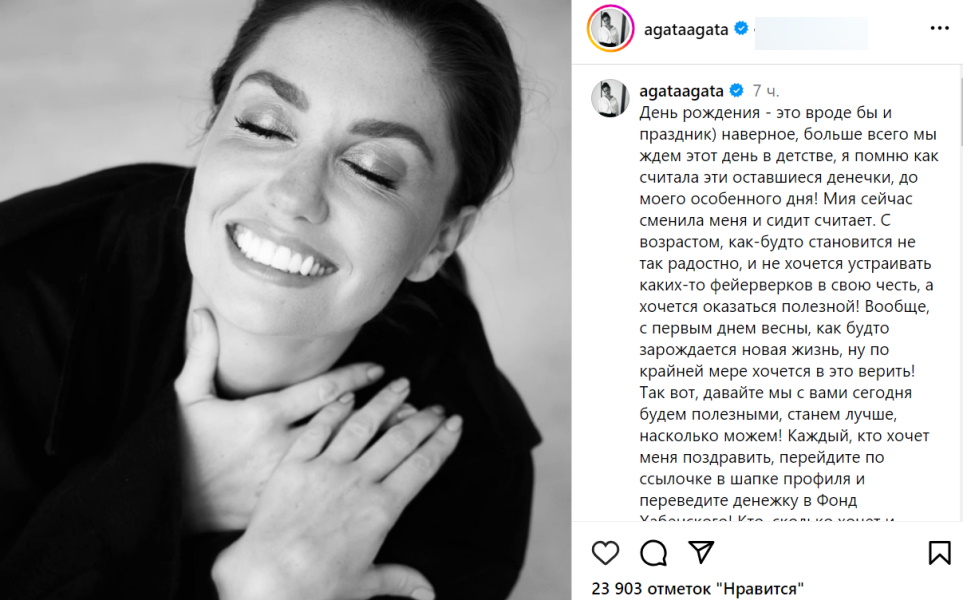Screen dimensions: 963x600
Task: Open comments via the speech bubble icon
Action: tap(653, 553)
